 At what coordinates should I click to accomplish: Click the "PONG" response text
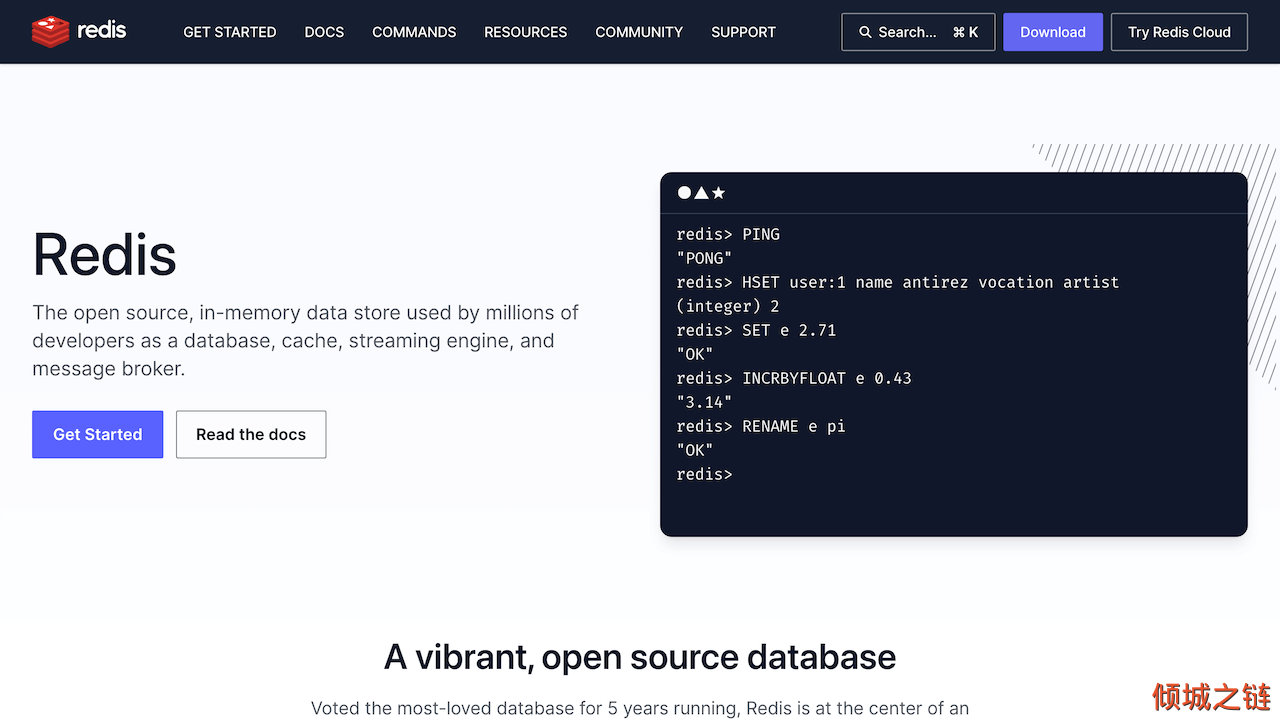pos(704,258)
